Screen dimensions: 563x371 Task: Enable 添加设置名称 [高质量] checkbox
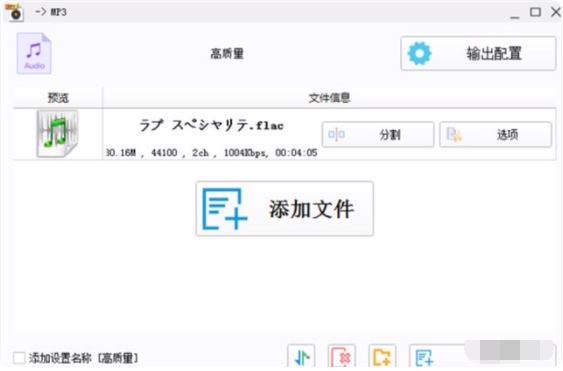[x=19, y=358]
